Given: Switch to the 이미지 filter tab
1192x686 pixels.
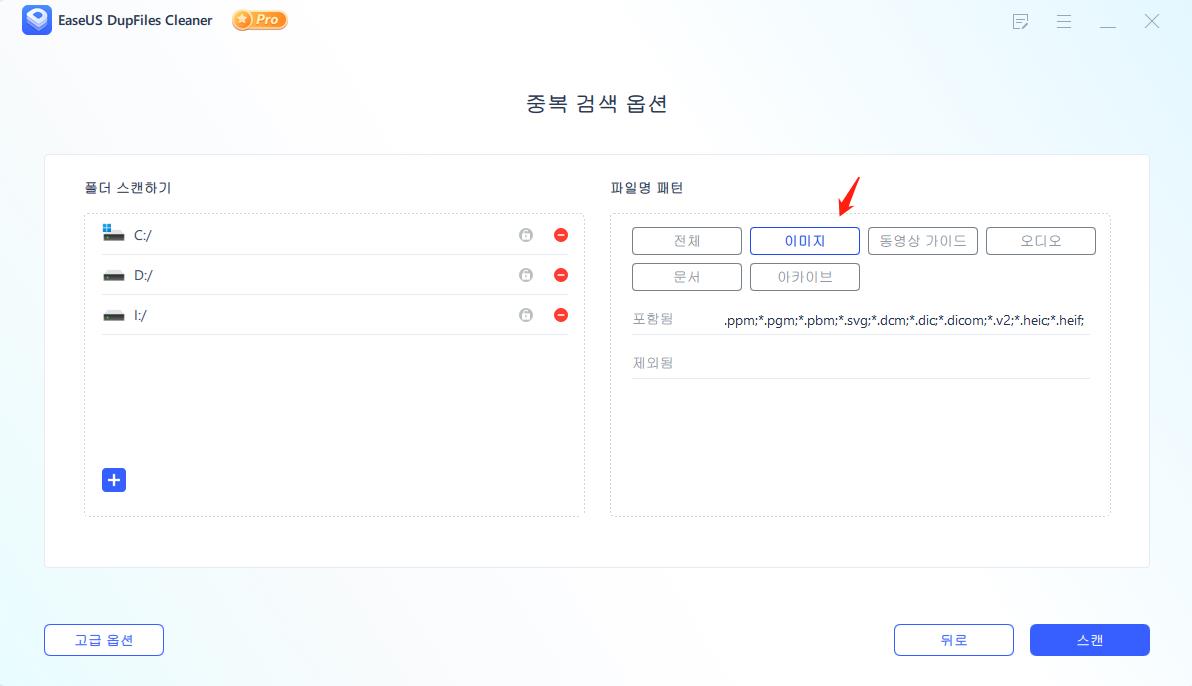Looking at the screenshot, I should pyautogui.click(x=804, y=240).
